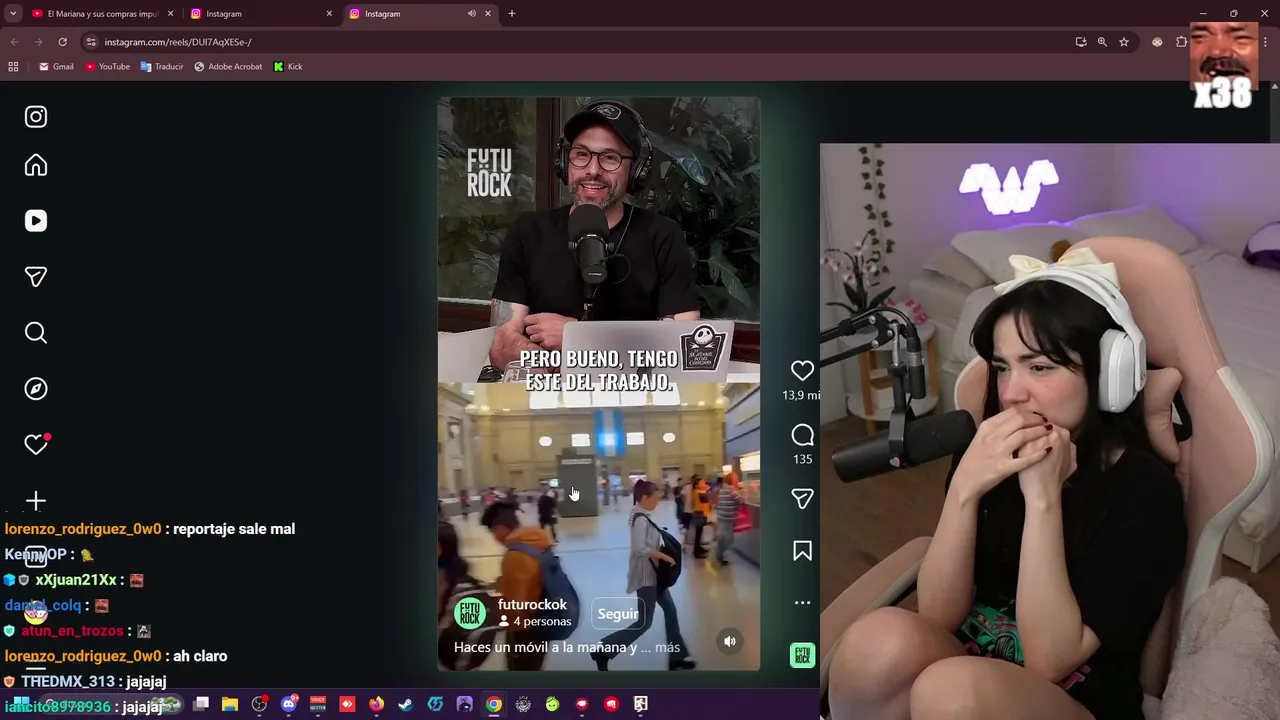The width and height of the screenshot is (1280, 720).
Task: Go back to the previous page
Action: tap(14, 42)
